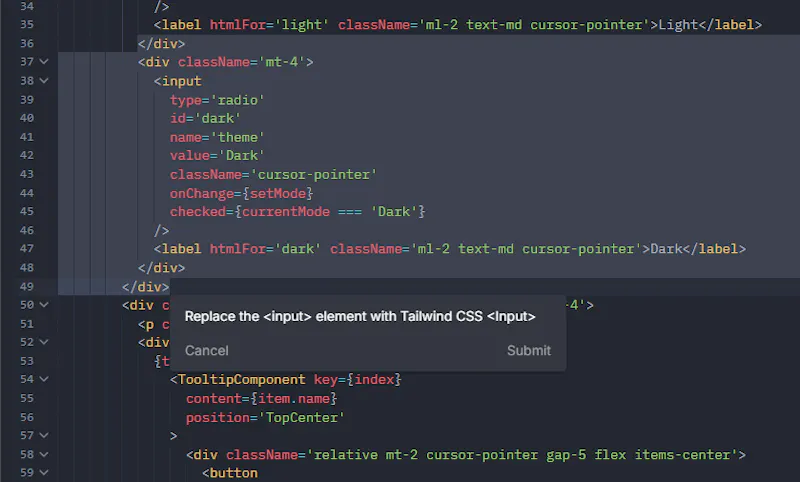Collapse the code fold at line 52

44,342
